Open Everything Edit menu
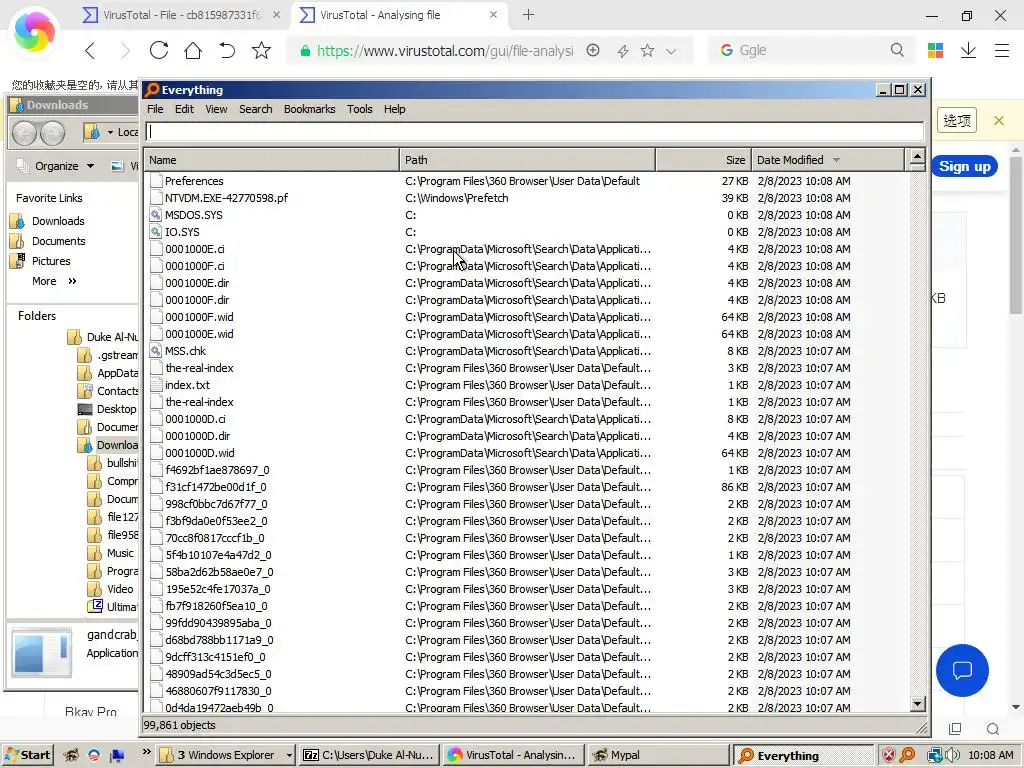Viewport: 1024px width, 768px height. click(184, 109)
